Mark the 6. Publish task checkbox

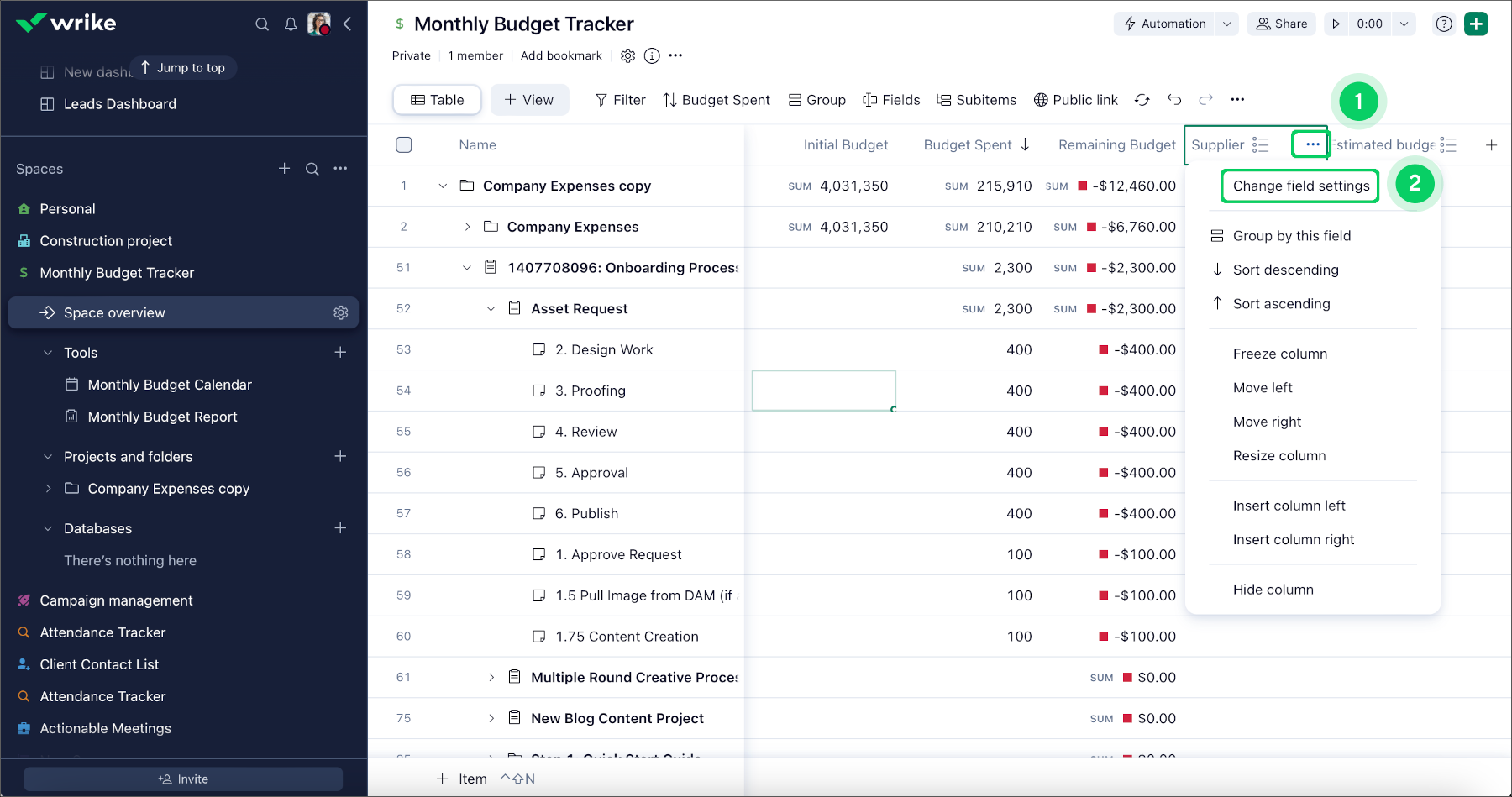coord(539,513)
